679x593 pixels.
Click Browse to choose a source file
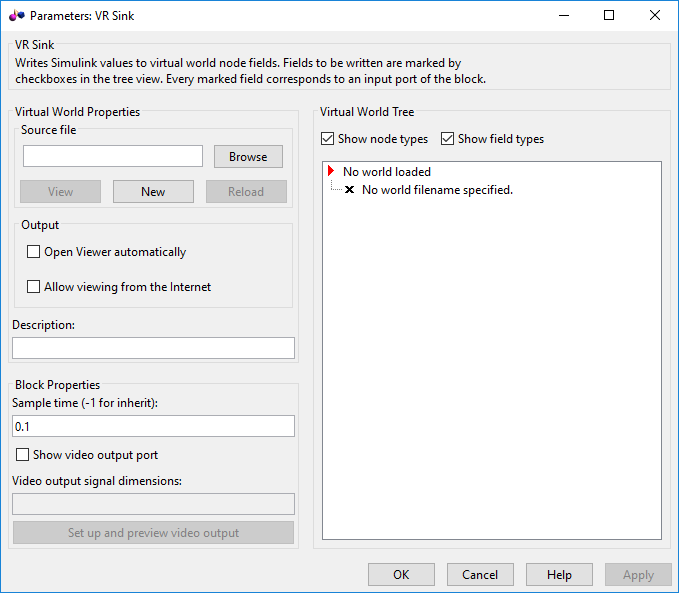point(248,157)
